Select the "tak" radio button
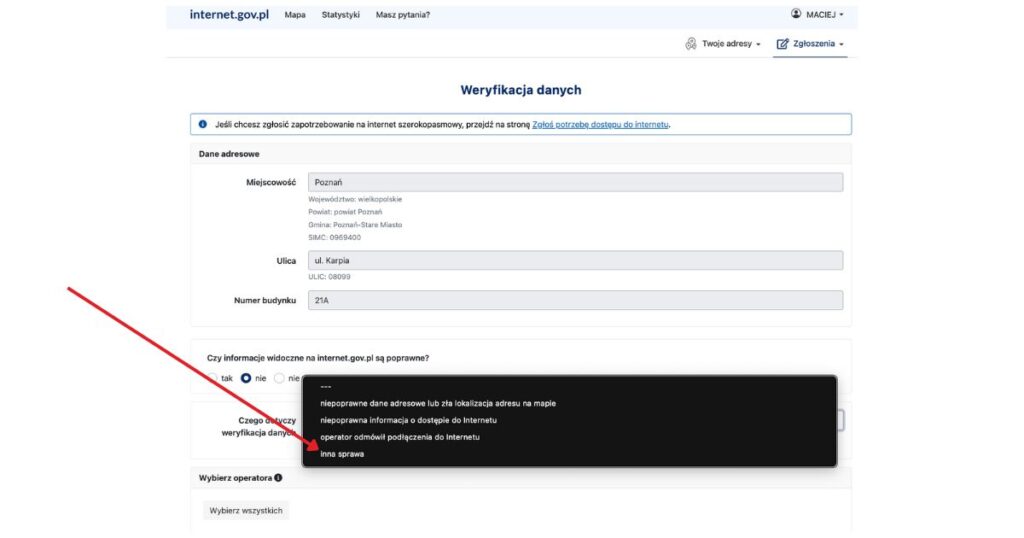 click(x=213, y=379)
